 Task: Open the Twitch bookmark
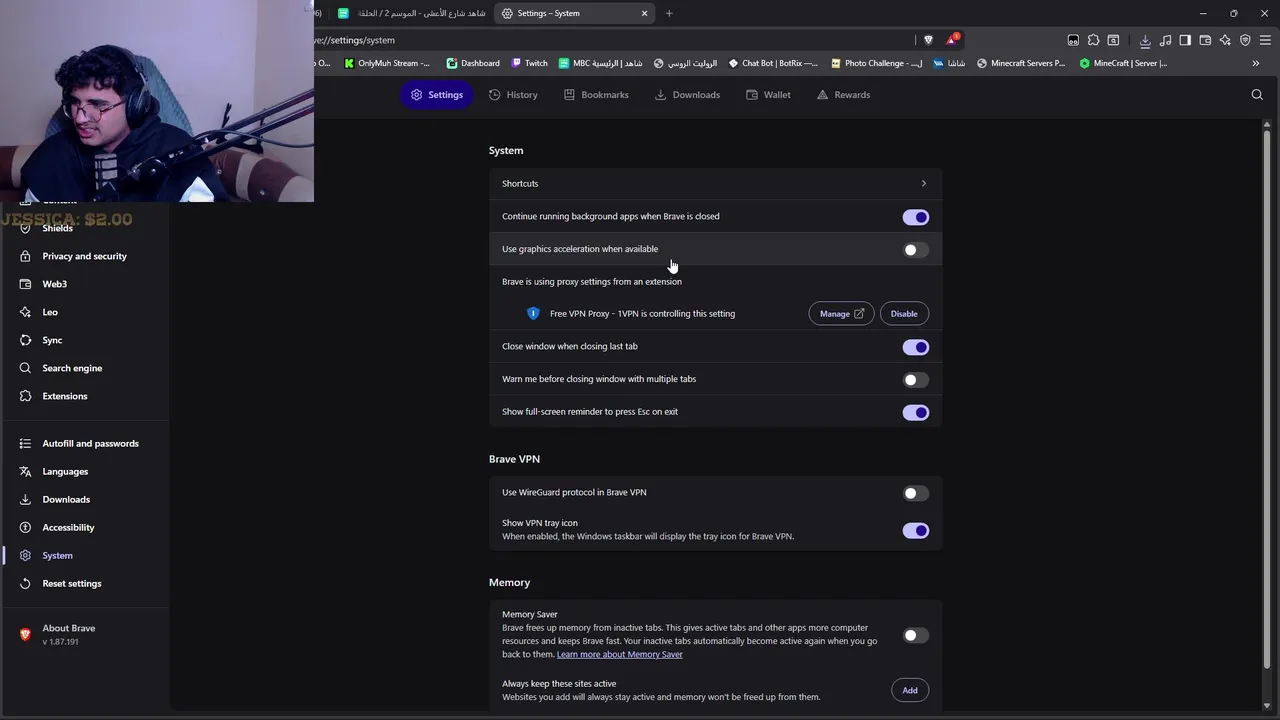point(529,63)
